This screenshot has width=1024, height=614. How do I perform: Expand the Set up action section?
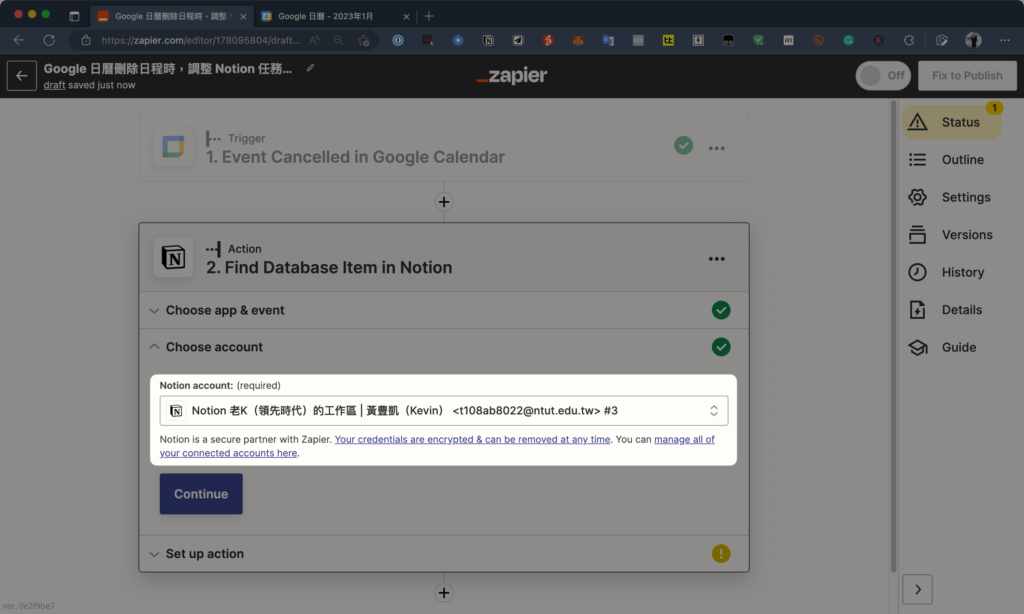pyautogui.click(x=443, y=554)
